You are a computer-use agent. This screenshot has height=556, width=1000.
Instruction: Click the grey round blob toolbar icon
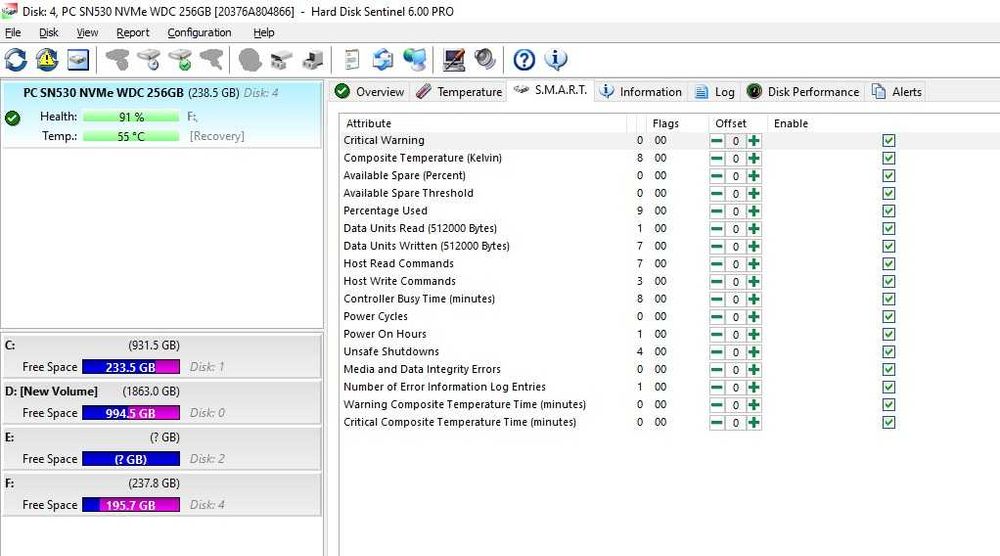click(250, 60)
